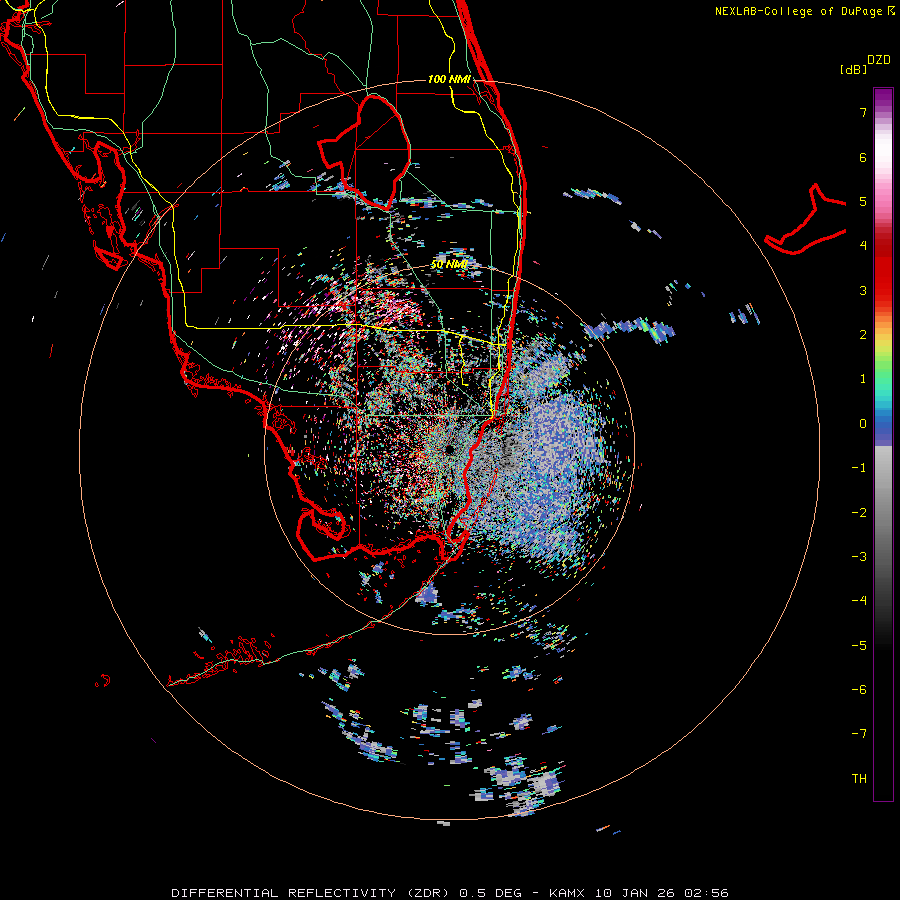The image size is (900, 900).
Task: Click the 2 value on color scale
Action: 863,335
